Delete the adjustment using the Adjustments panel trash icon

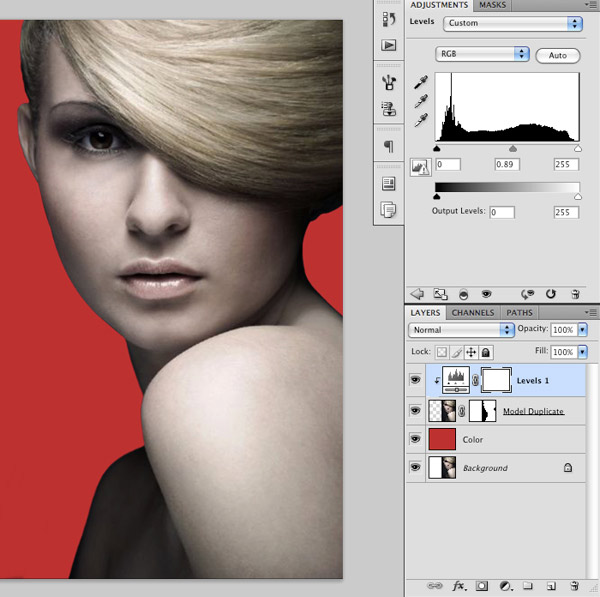(575, 294)
